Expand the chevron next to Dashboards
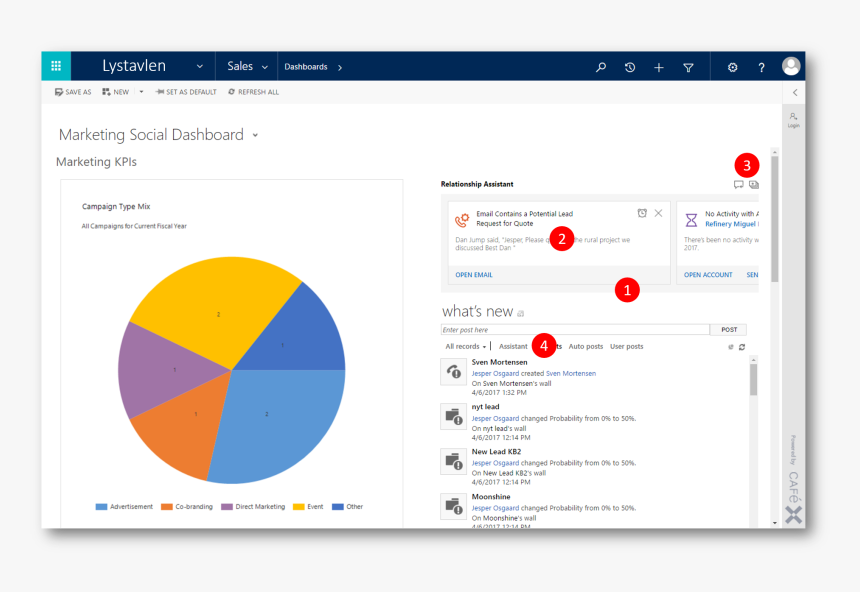The height and width of the screenshot is (592, 860). [x=340, y=67]
